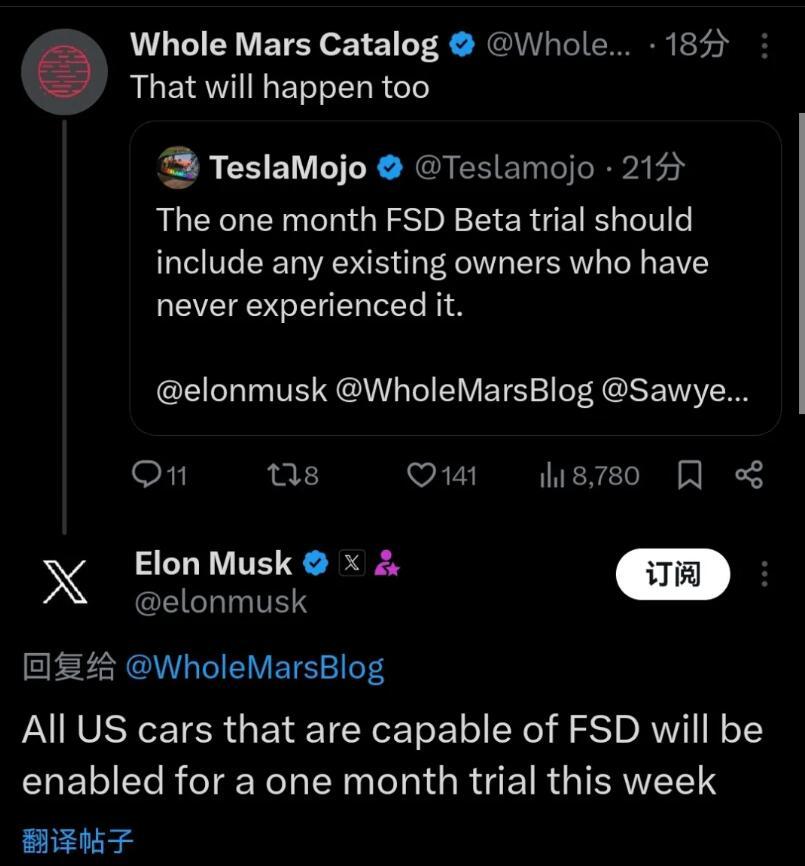Click the reply comment icon
Screen dimensions: 805x866
(x=146, y=475)
